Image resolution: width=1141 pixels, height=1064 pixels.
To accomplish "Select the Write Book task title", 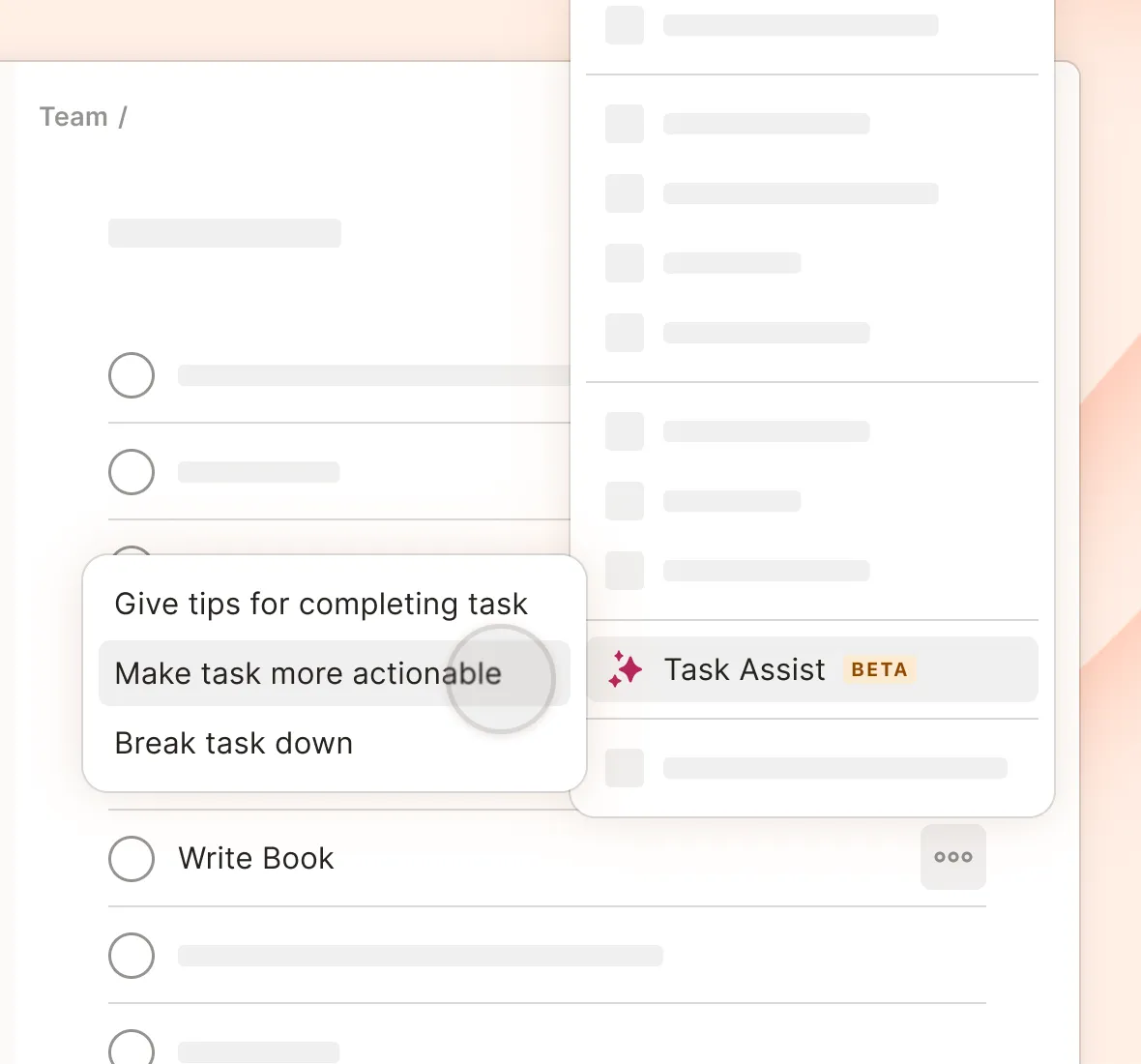I will point(255,858).
